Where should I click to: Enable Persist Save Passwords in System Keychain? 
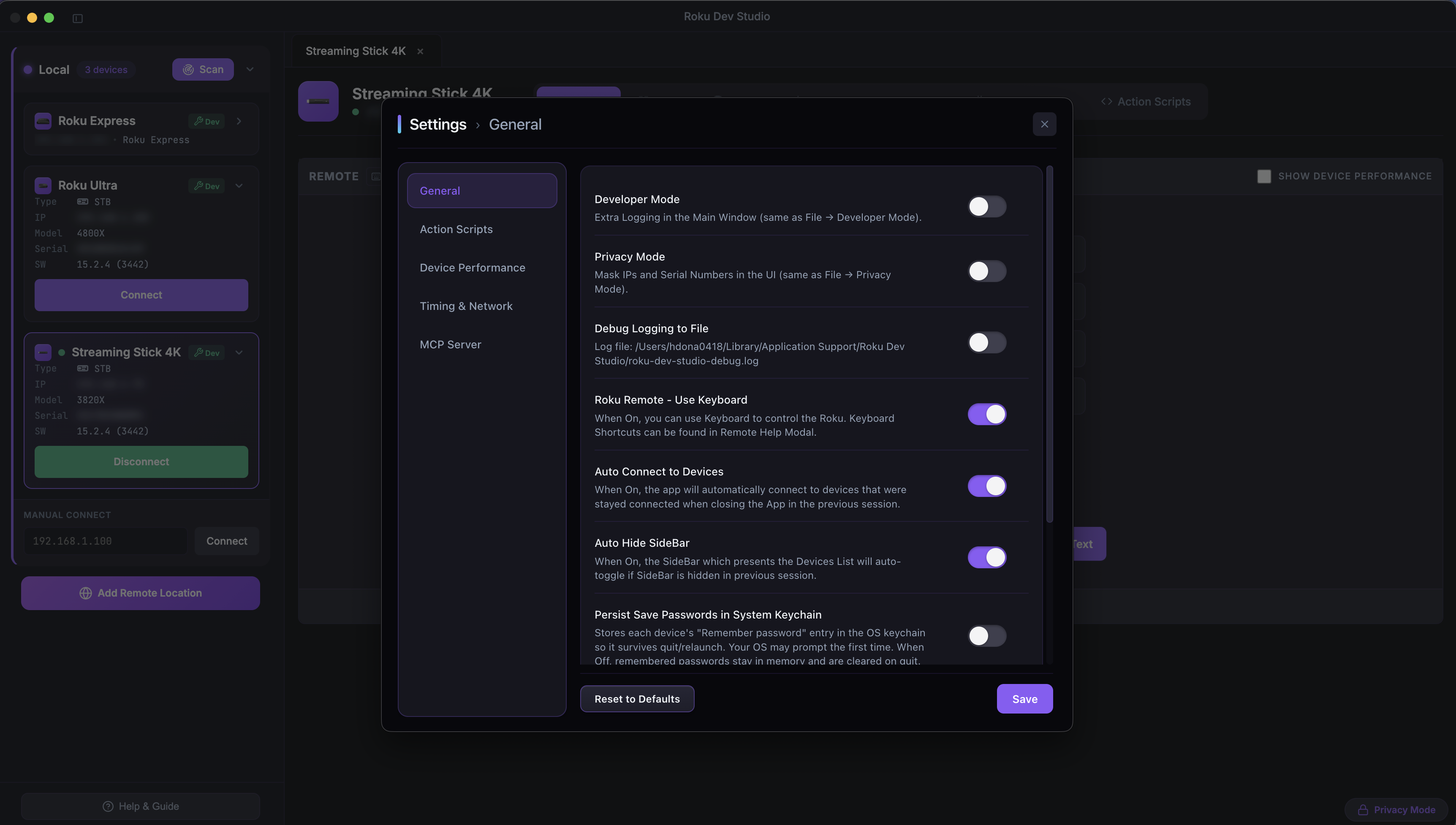[x=987, y=636]
